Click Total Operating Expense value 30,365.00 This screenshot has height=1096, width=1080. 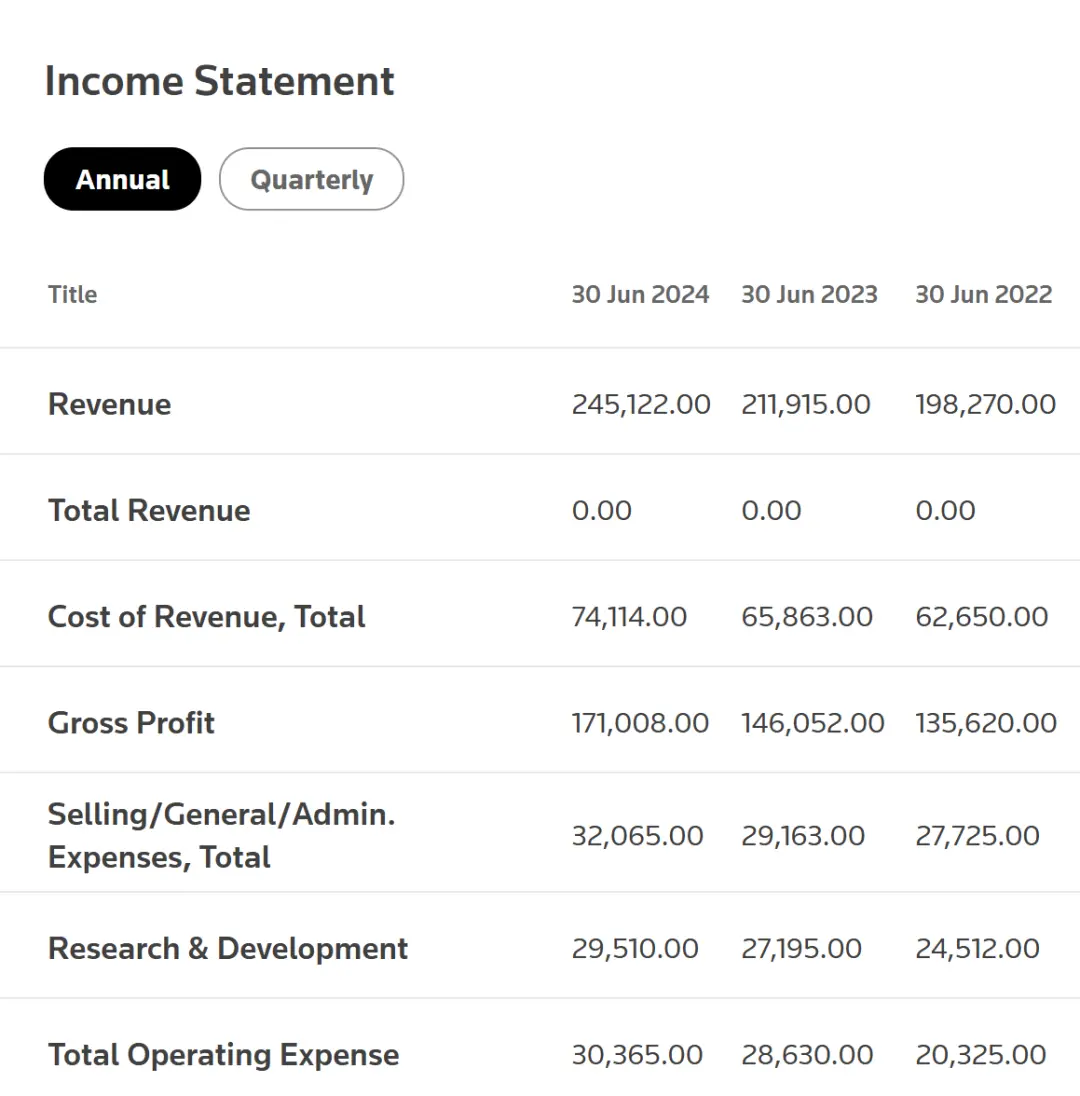click(x=637, y=1055)
